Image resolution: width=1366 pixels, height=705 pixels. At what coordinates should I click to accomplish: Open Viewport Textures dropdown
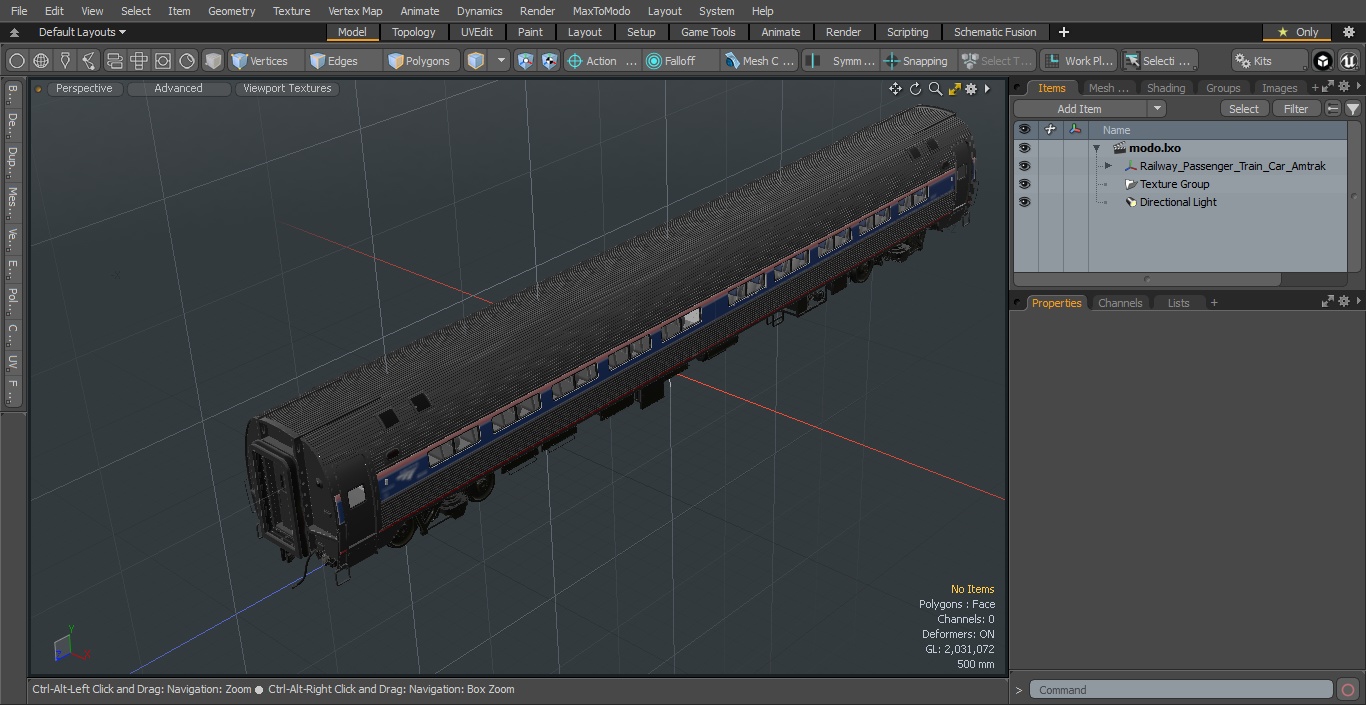(x=287, y=88)
